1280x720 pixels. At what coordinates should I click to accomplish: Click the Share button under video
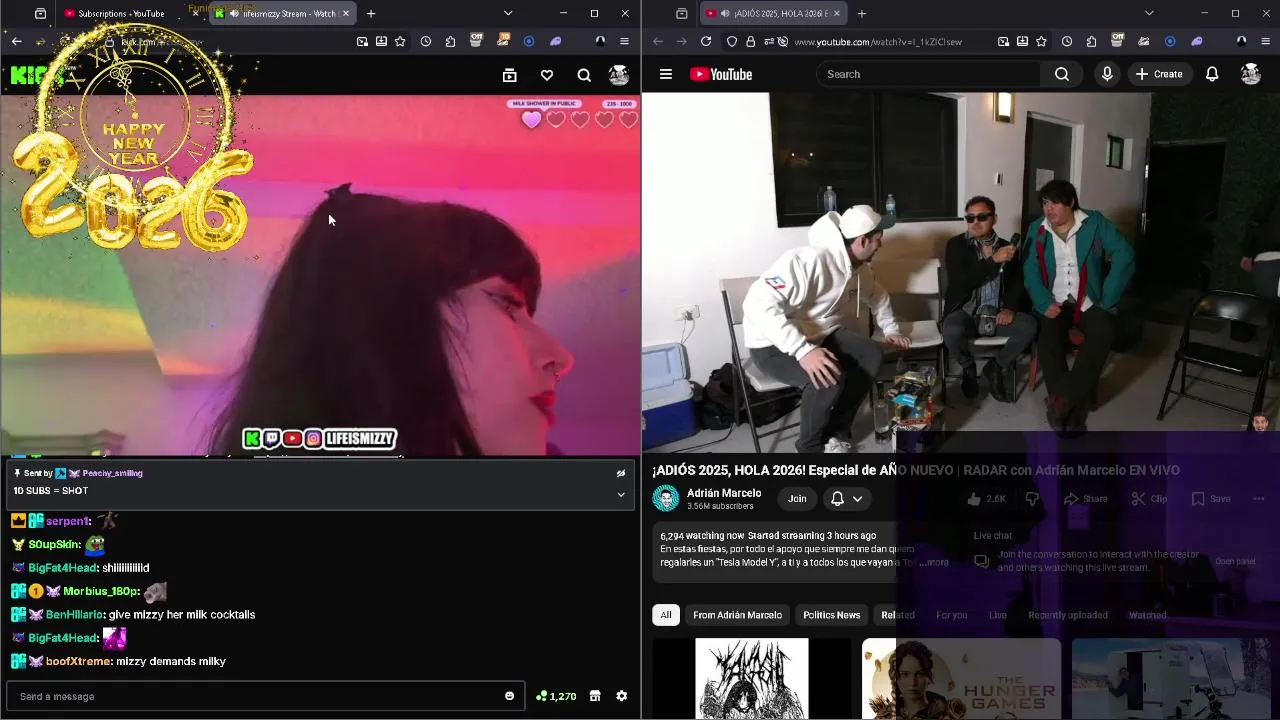tap(1086, 499)
